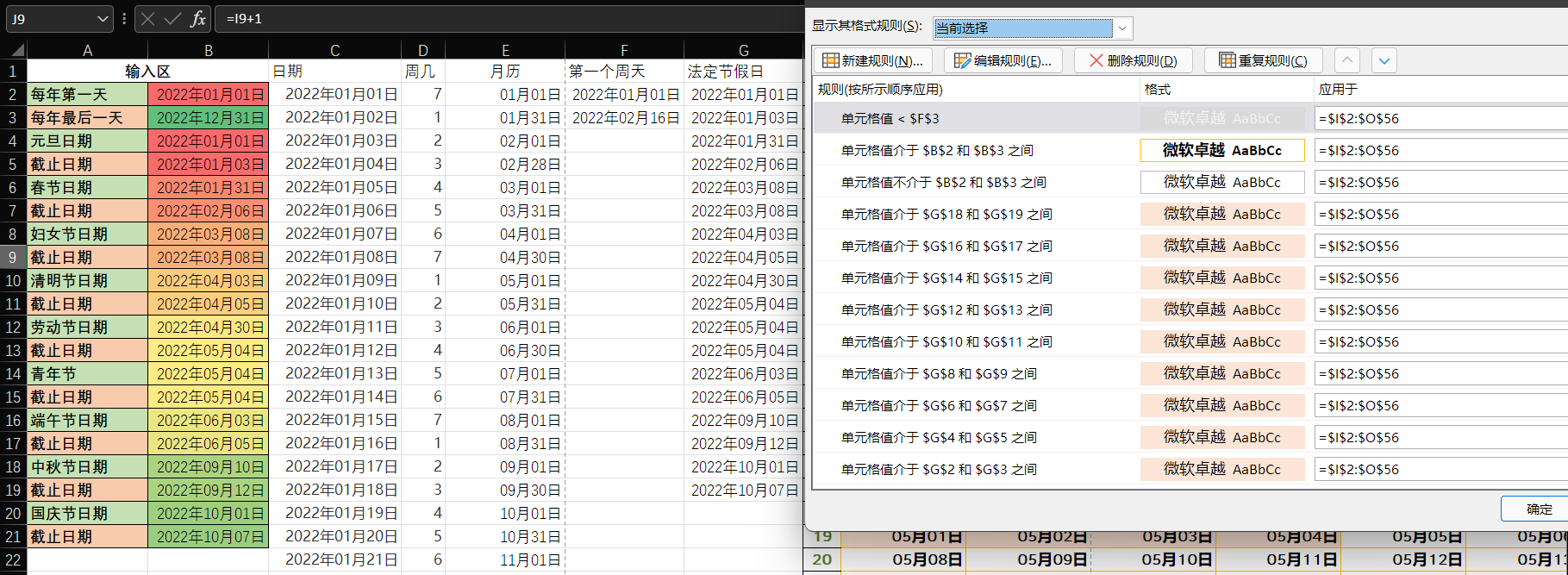
Task: Click cell B3 showing 2022年12月31日
Action: click(x=209, y=117)
